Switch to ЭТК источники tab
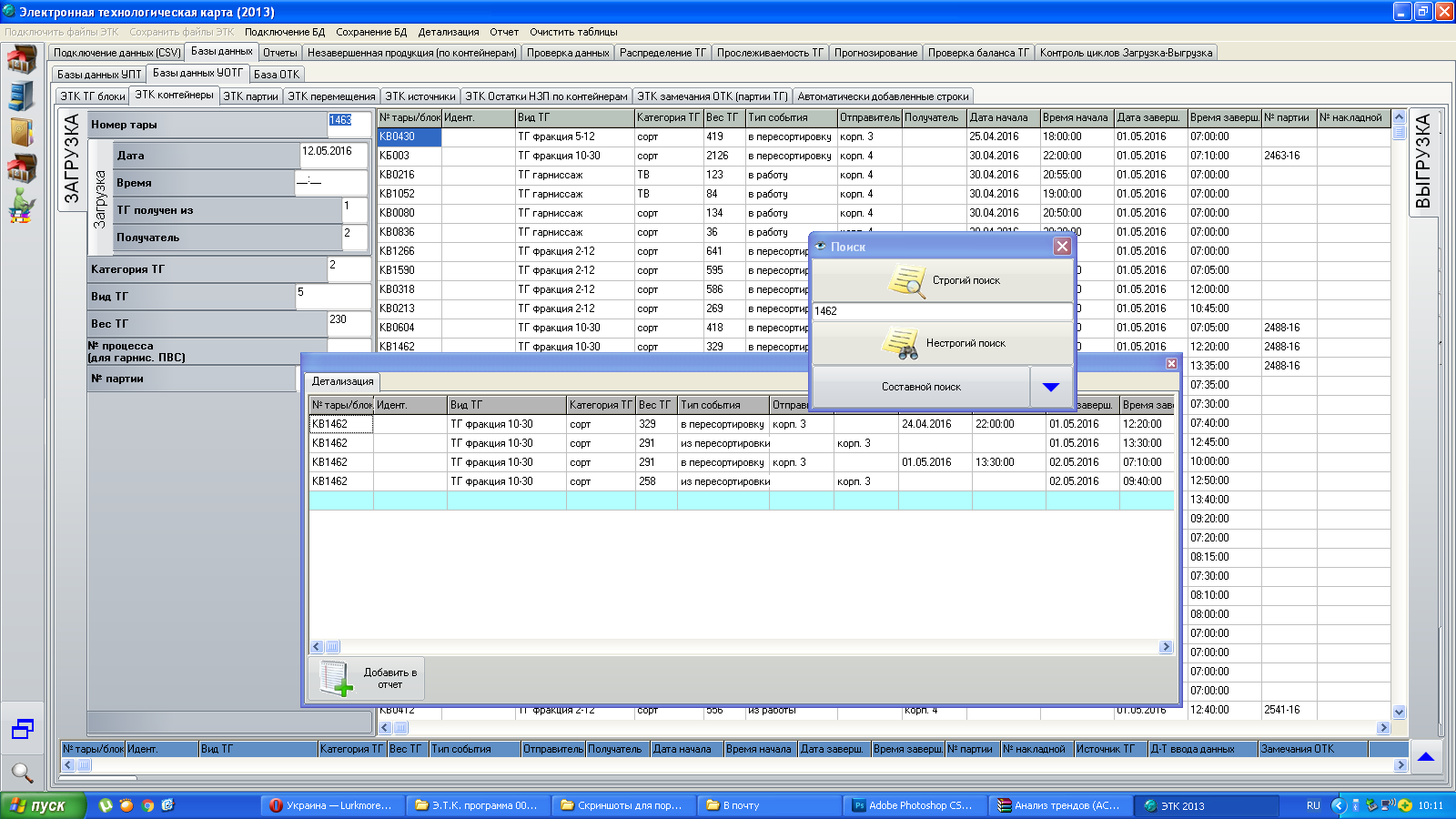This screenshot has width=1456, height=819. click(x=420, y=96)
